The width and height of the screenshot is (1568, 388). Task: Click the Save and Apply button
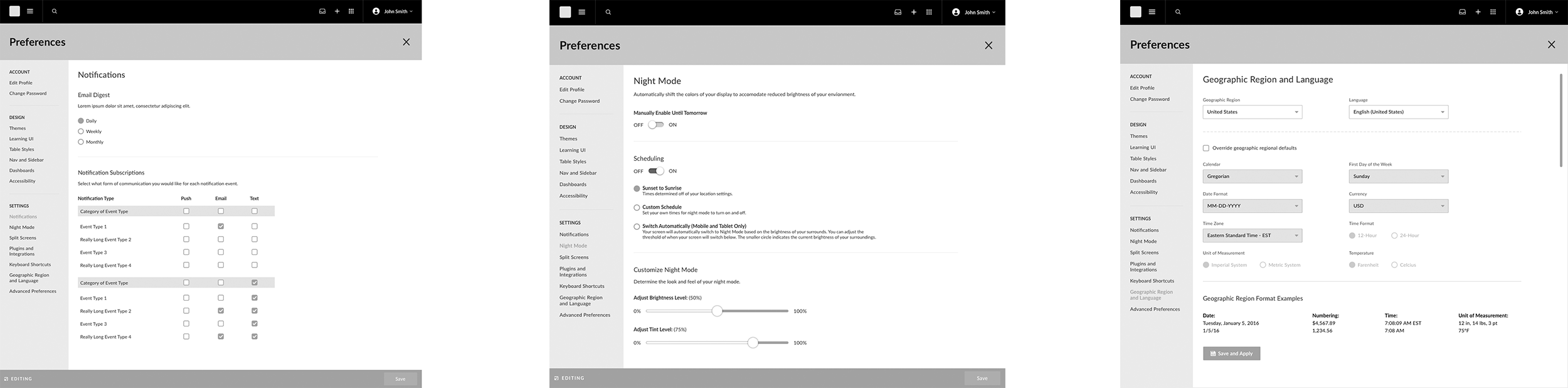point(1231,353)
